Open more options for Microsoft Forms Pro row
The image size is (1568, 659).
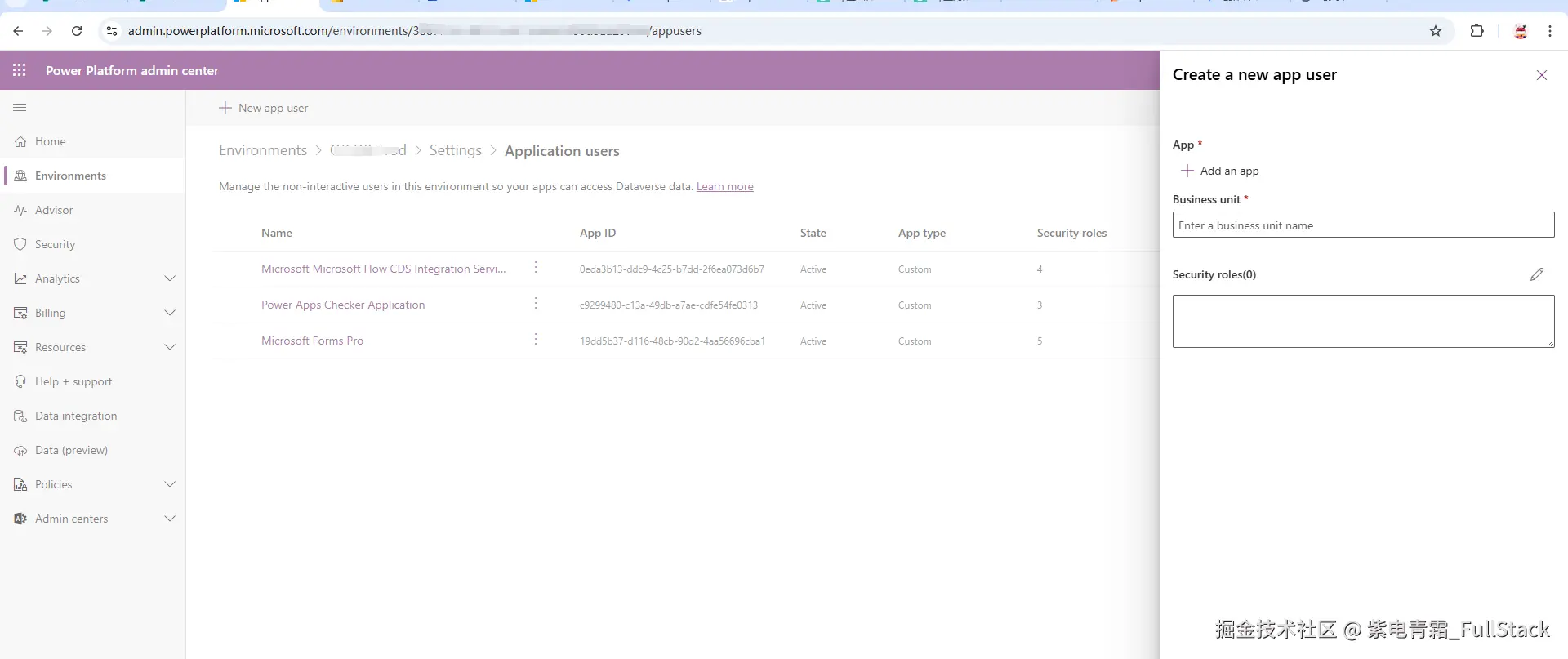pos(536,339)
